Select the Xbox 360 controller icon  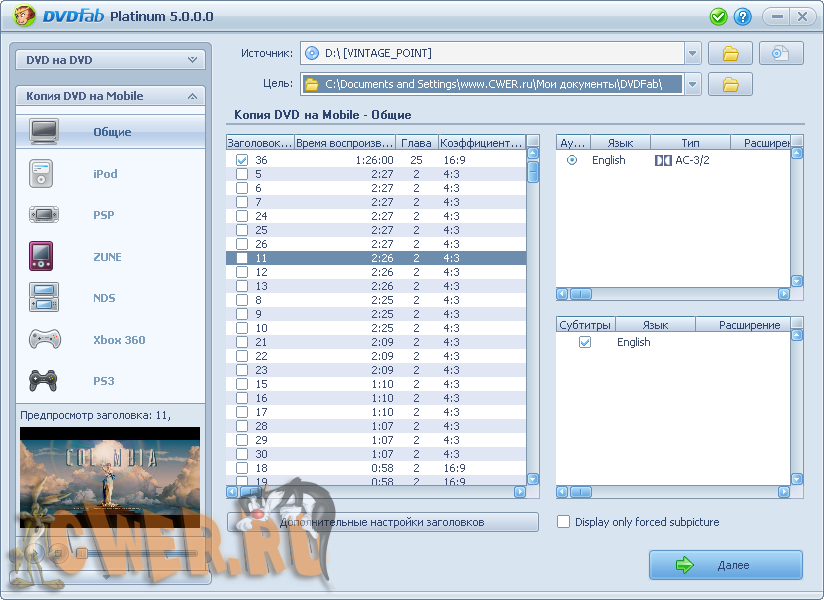(44, 339)
